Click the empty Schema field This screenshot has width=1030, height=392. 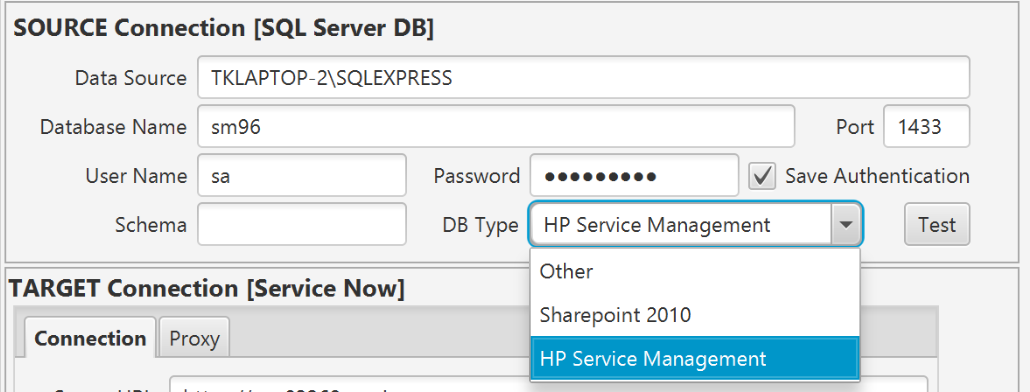point(302,225)
